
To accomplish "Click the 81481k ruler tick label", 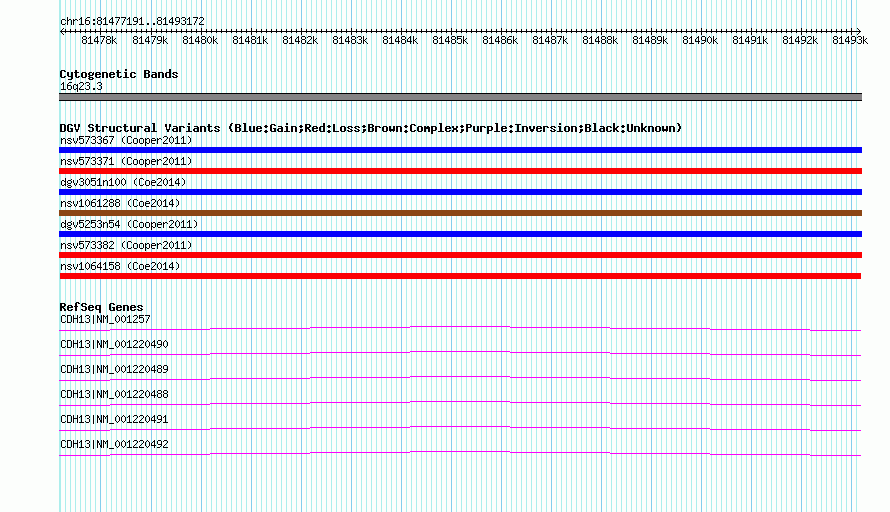I will click(250, 40).
